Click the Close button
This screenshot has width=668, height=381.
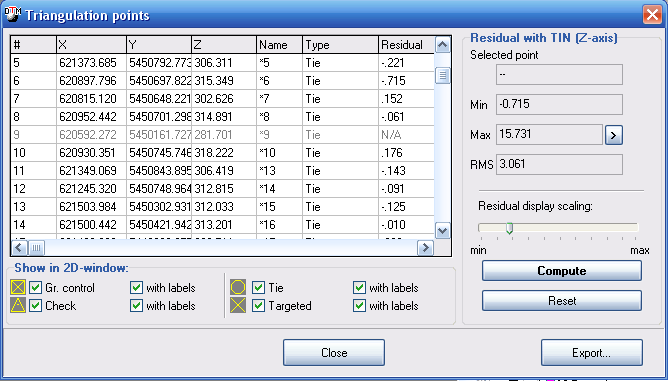click(334, 352)
